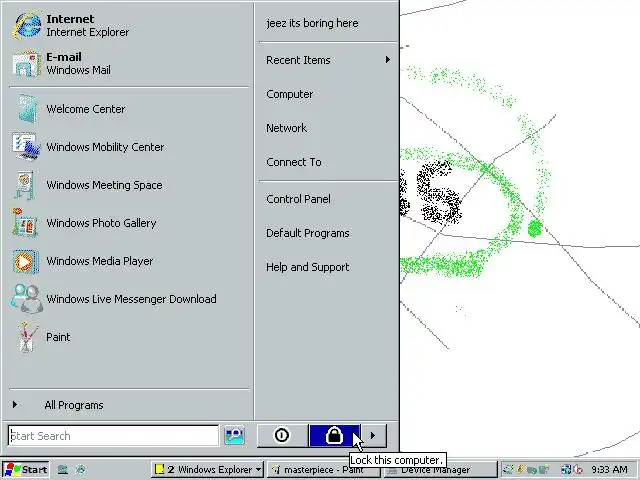Click the leftmost system tray icon
The image size is (640, 480).
click(509, 469)
